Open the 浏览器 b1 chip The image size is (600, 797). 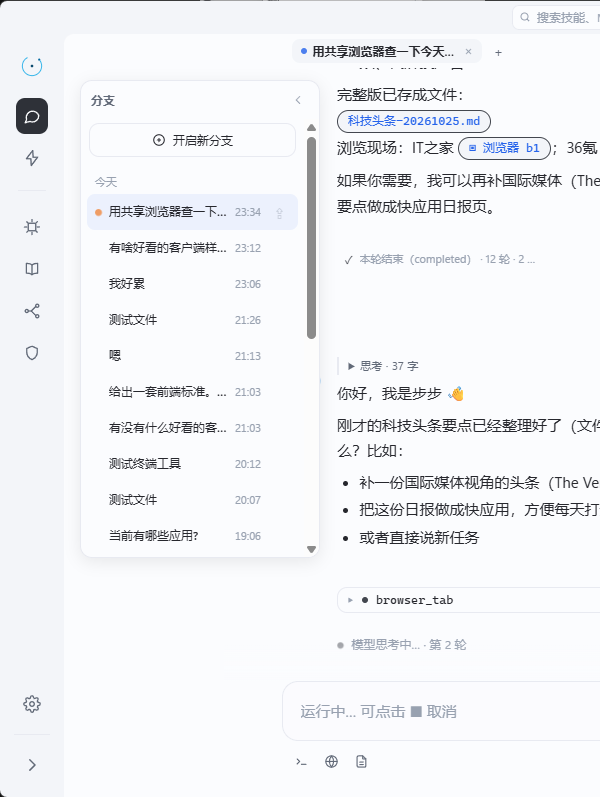(x=504, y=148)
